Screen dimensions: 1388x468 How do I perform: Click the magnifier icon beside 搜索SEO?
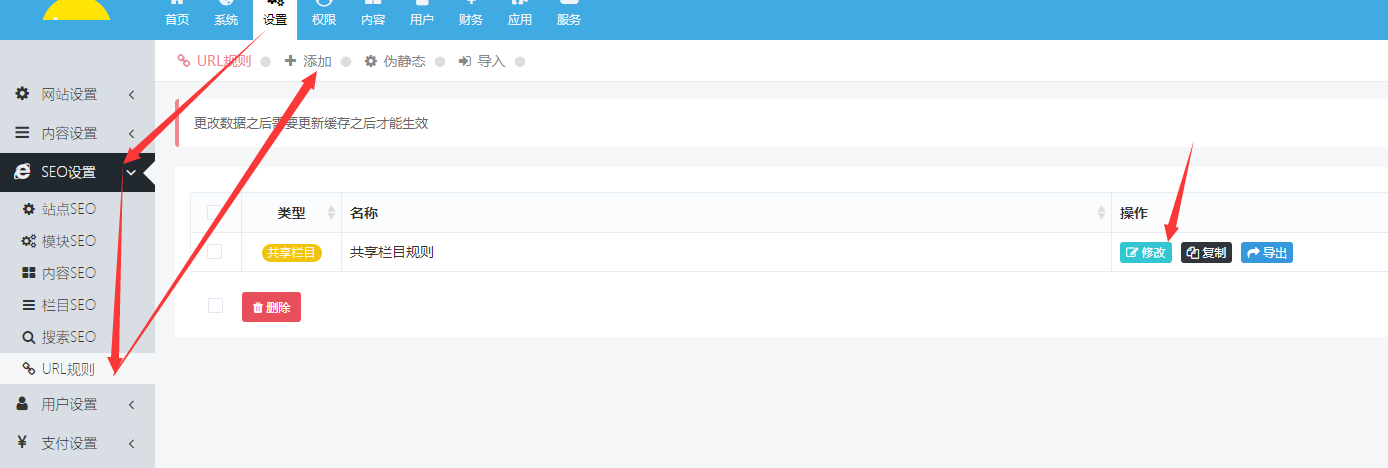pos(29,337)
